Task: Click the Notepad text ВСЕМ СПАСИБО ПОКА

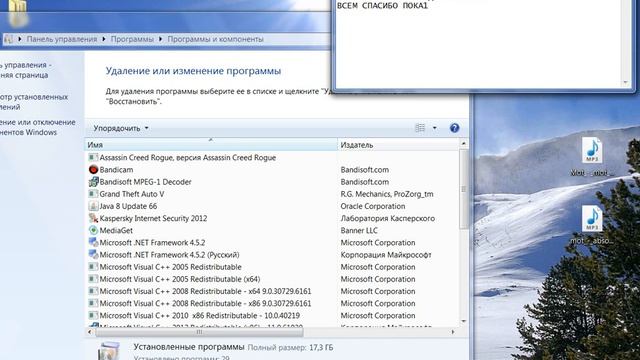Action: (x=382, y=6)
